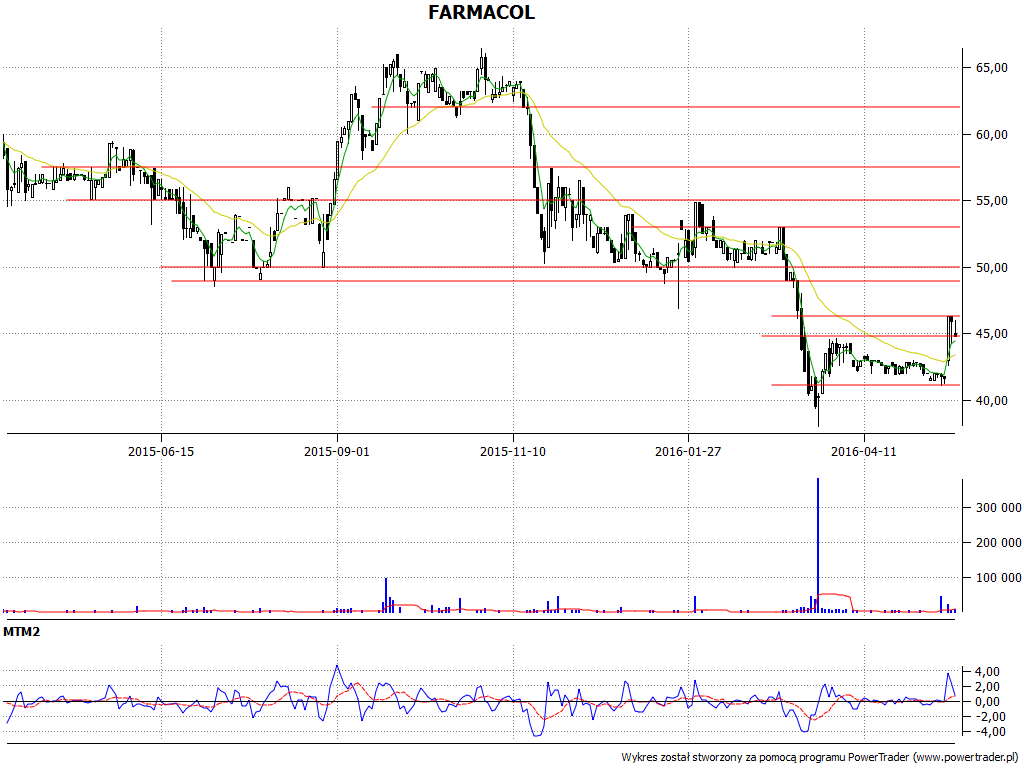Click the 2015-06-15 date label

pos(161,451)
